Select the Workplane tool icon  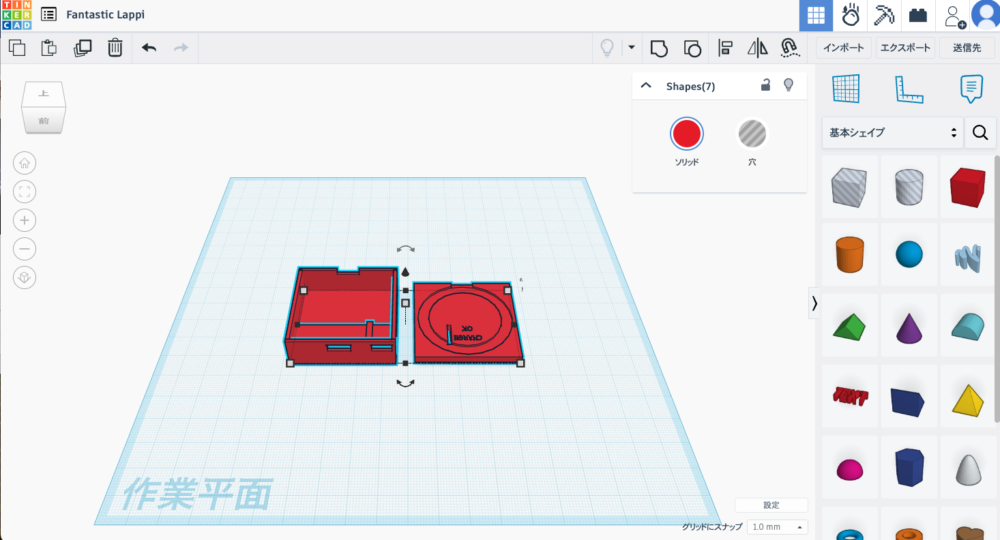point(846,89)
